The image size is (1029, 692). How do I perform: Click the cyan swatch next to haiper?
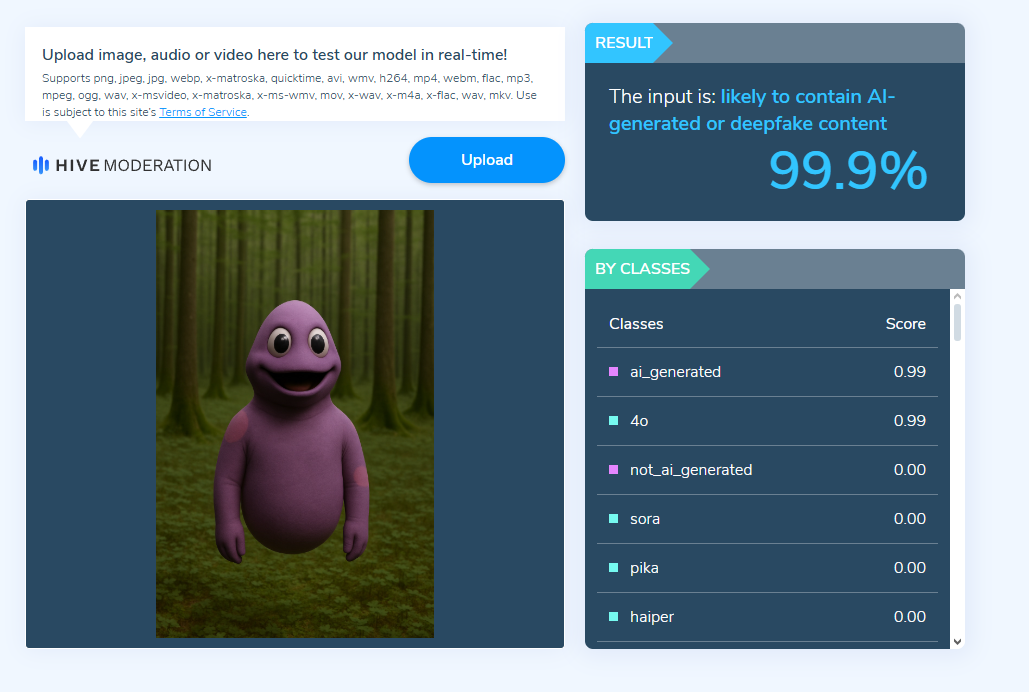click(614, 616)
